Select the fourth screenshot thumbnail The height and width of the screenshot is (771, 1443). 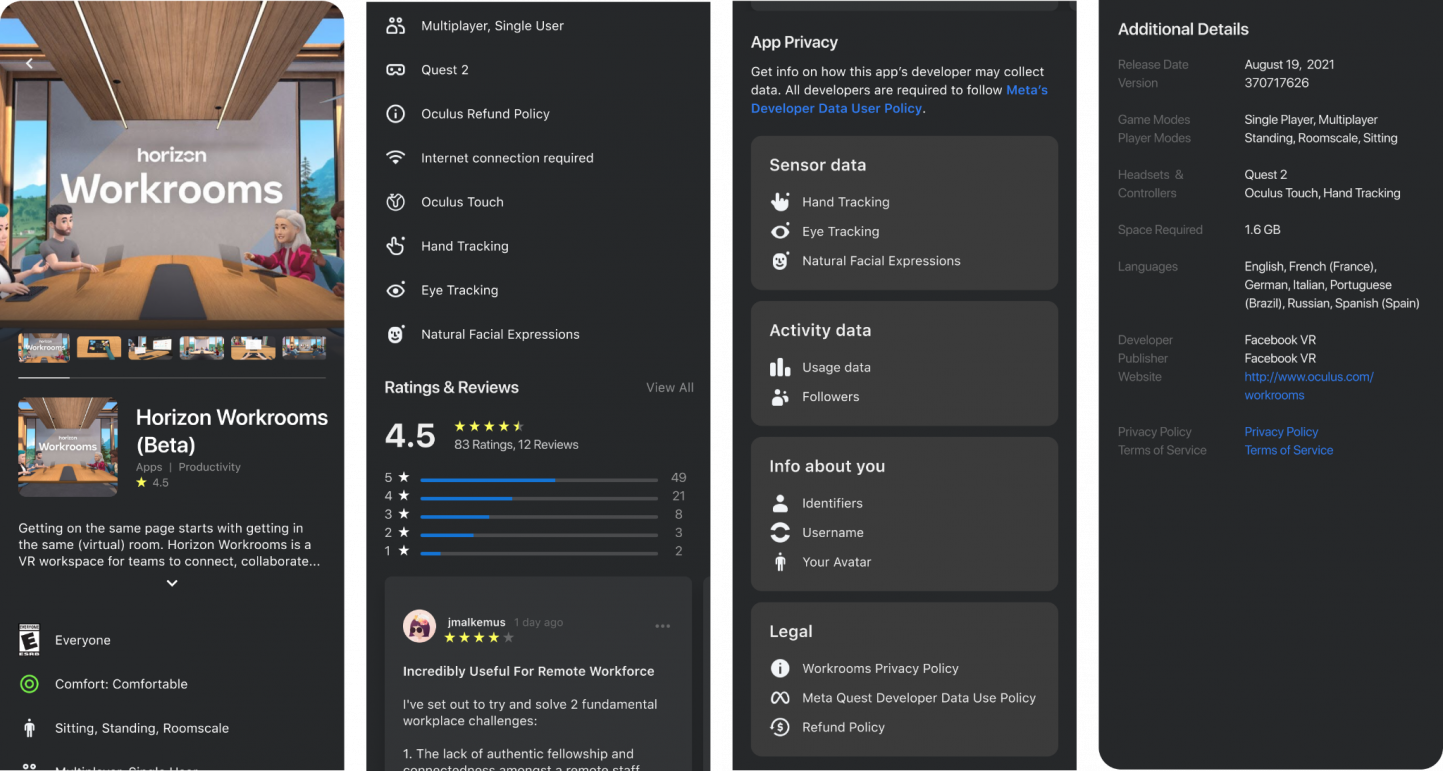201,347
